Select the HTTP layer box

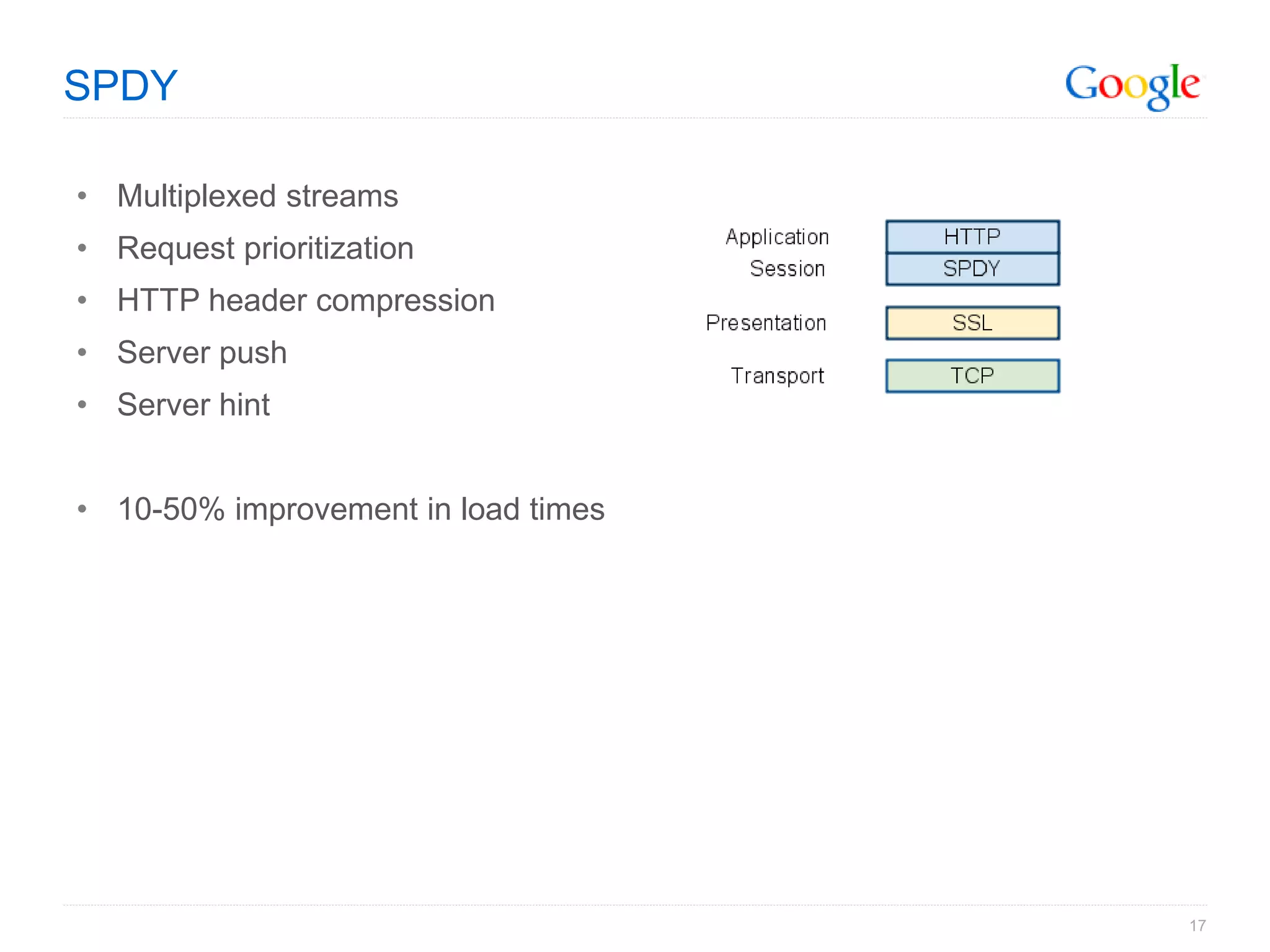(972, 236)
